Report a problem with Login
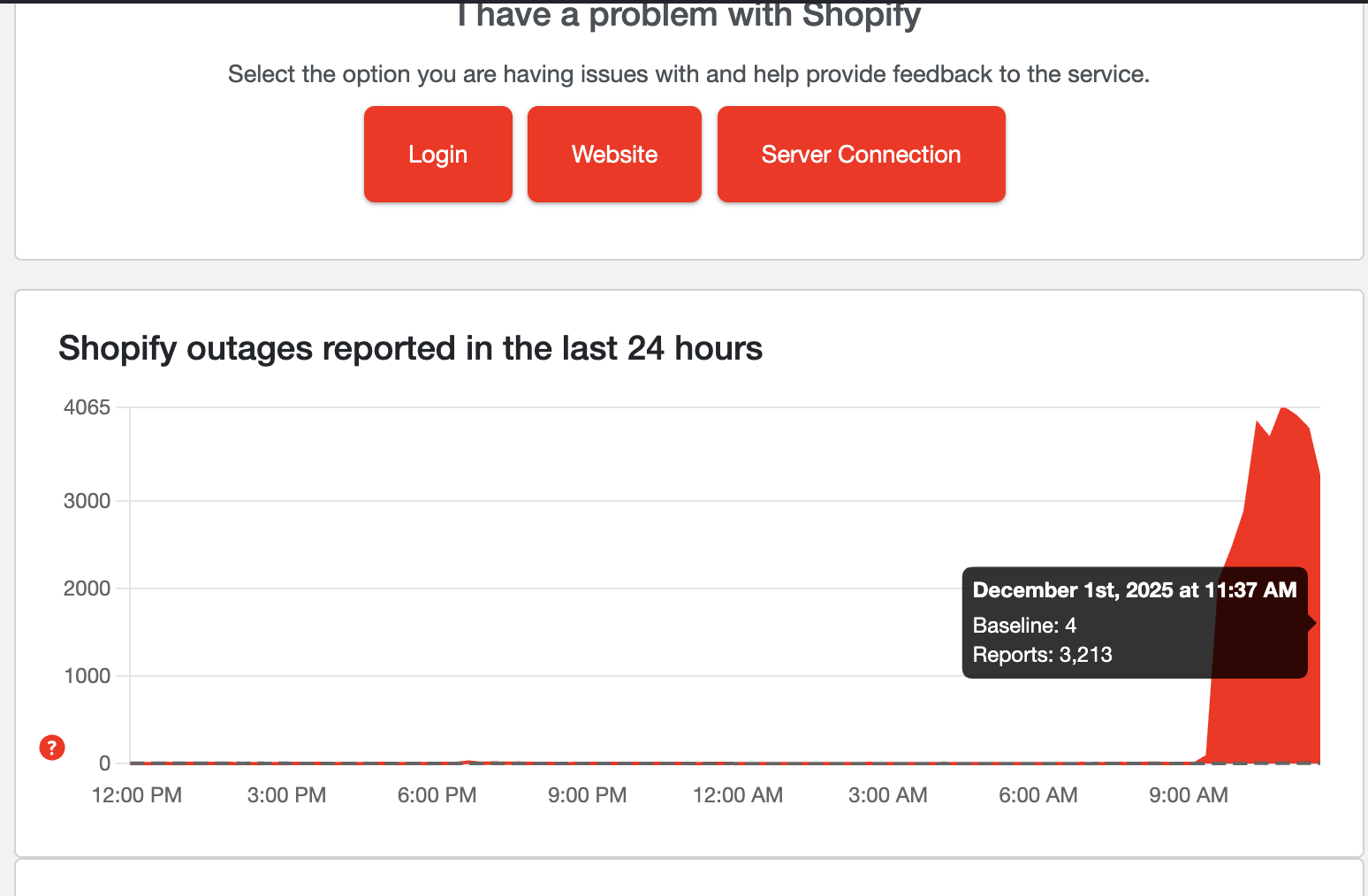 coord(437,154)
